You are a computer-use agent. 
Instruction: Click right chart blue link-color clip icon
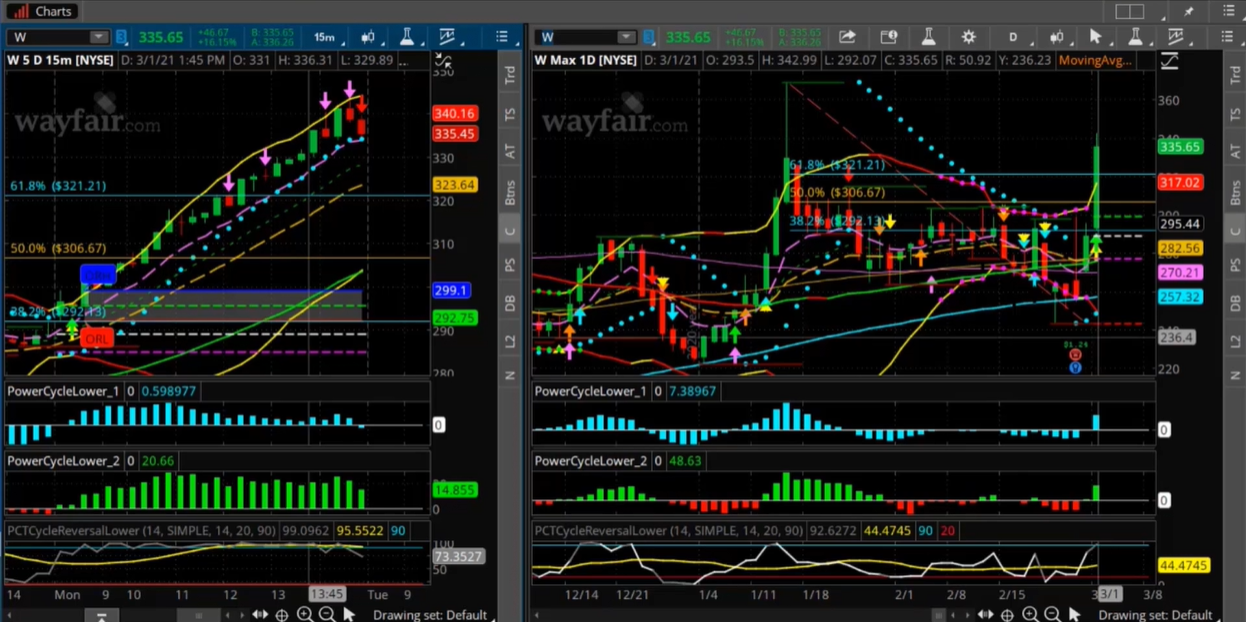click(x=650, y=37)
